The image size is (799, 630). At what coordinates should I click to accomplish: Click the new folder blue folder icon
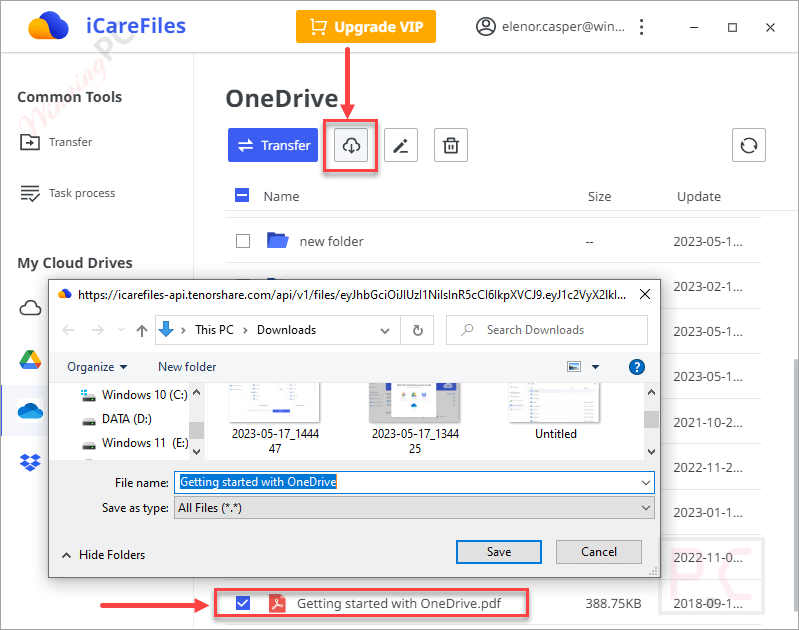(278, 240)
